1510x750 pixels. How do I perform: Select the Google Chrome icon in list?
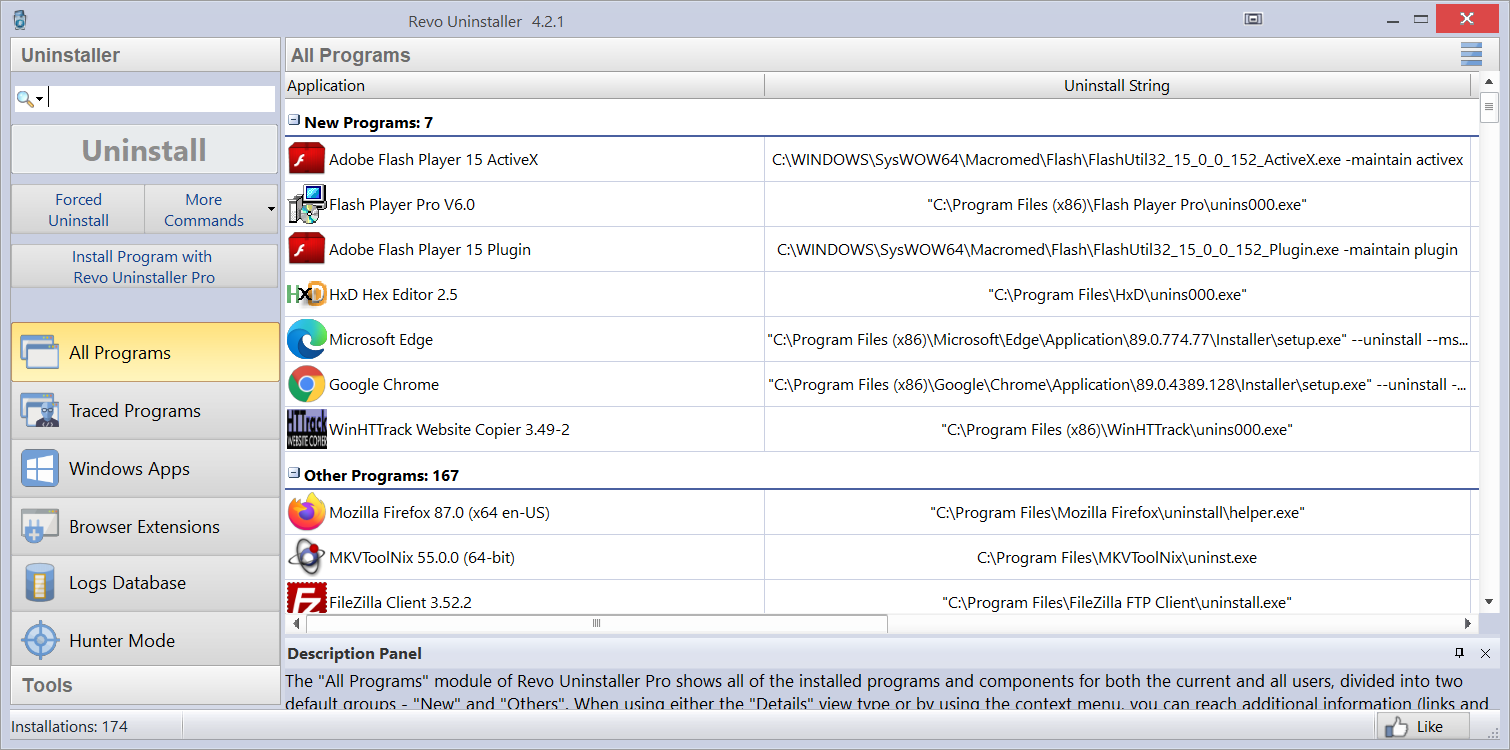click(306, 384)
